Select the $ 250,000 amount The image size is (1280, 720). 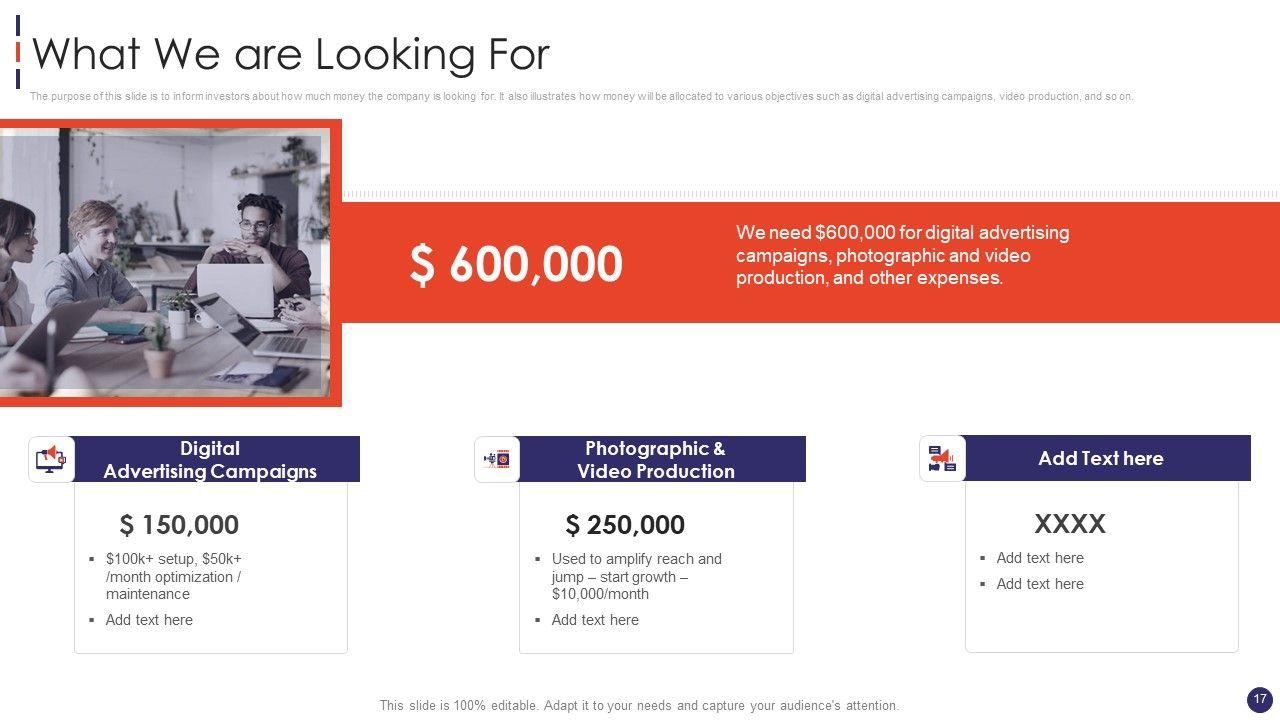point(625,525)
